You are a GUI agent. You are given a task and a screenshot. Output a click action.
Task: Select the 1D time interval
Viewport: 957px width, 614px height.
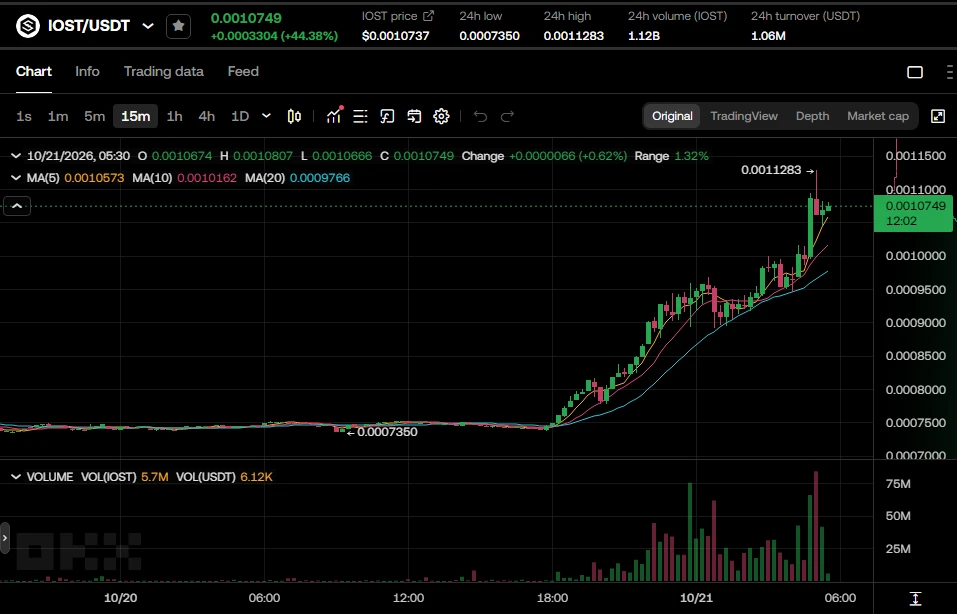(x=240, y=116)
